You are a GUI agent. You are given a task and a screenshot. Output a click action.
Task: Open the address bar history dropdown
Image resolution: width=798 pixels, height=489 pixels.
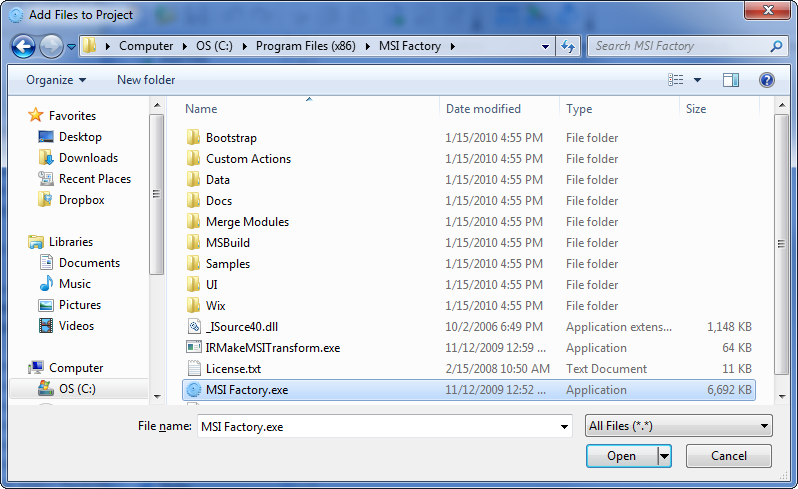545,46
